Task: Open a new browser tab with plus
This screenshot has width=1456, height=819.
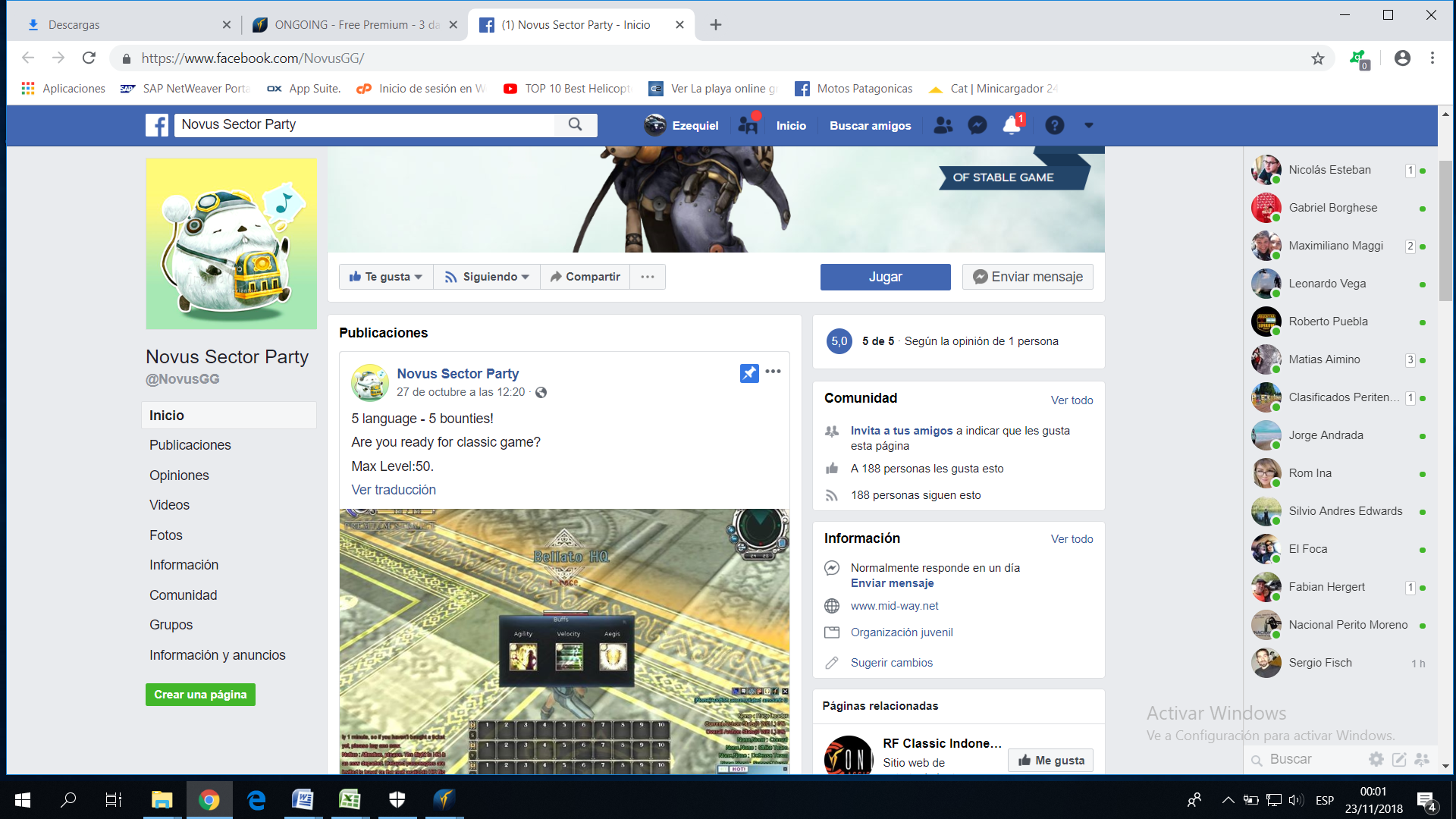Action: coord(715,25)
